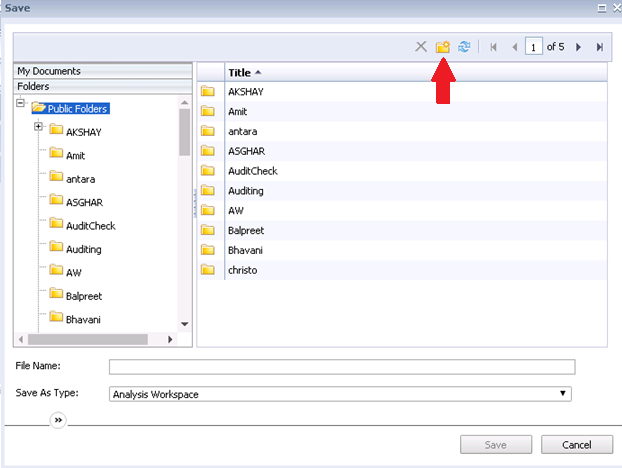Viewport: 622px width, 468px height.
Task: Sort the list by Title column header
Action: tap(240, 73)
